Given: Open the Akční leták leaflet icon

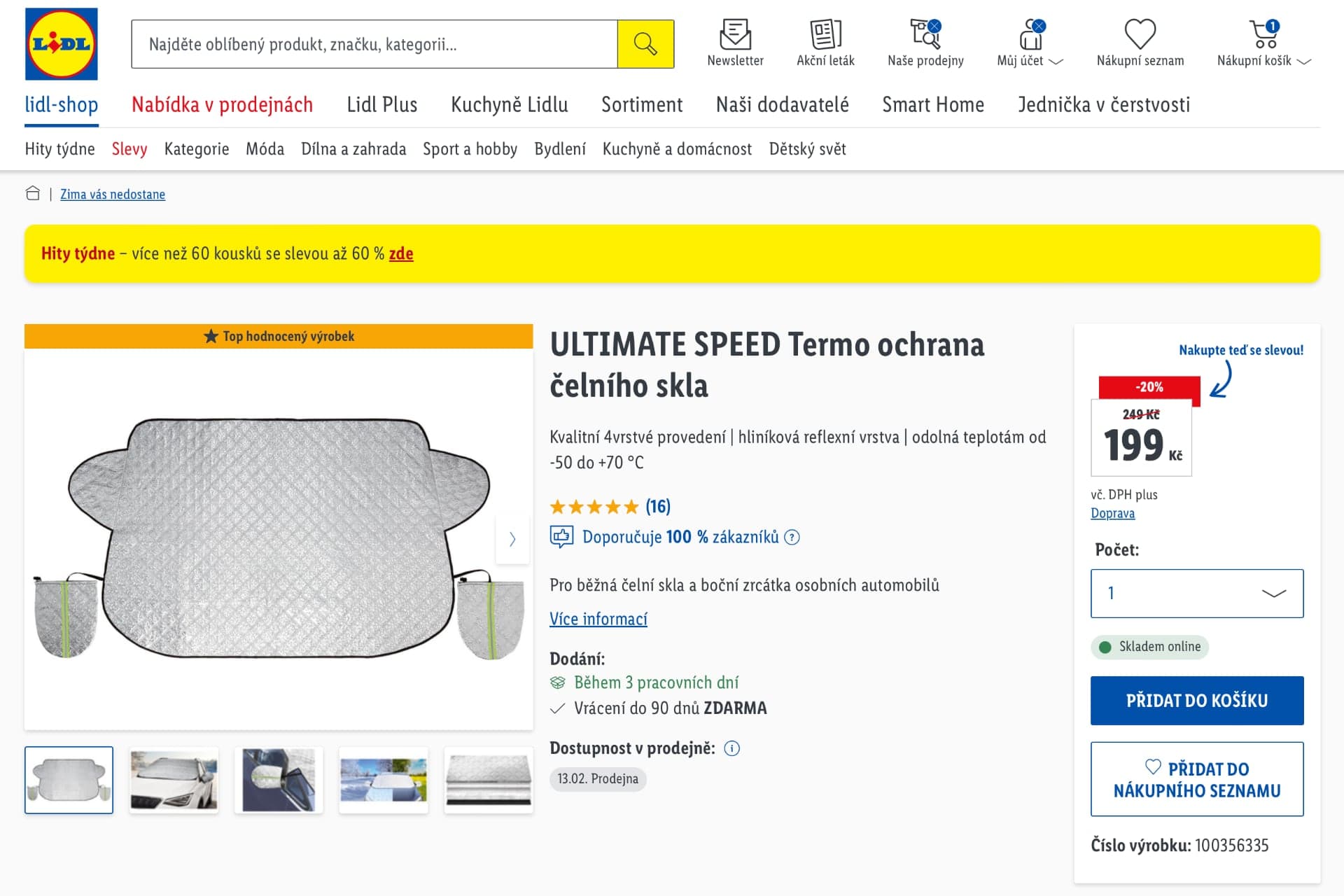Looking at the screenshot, I should pos(826,34).
